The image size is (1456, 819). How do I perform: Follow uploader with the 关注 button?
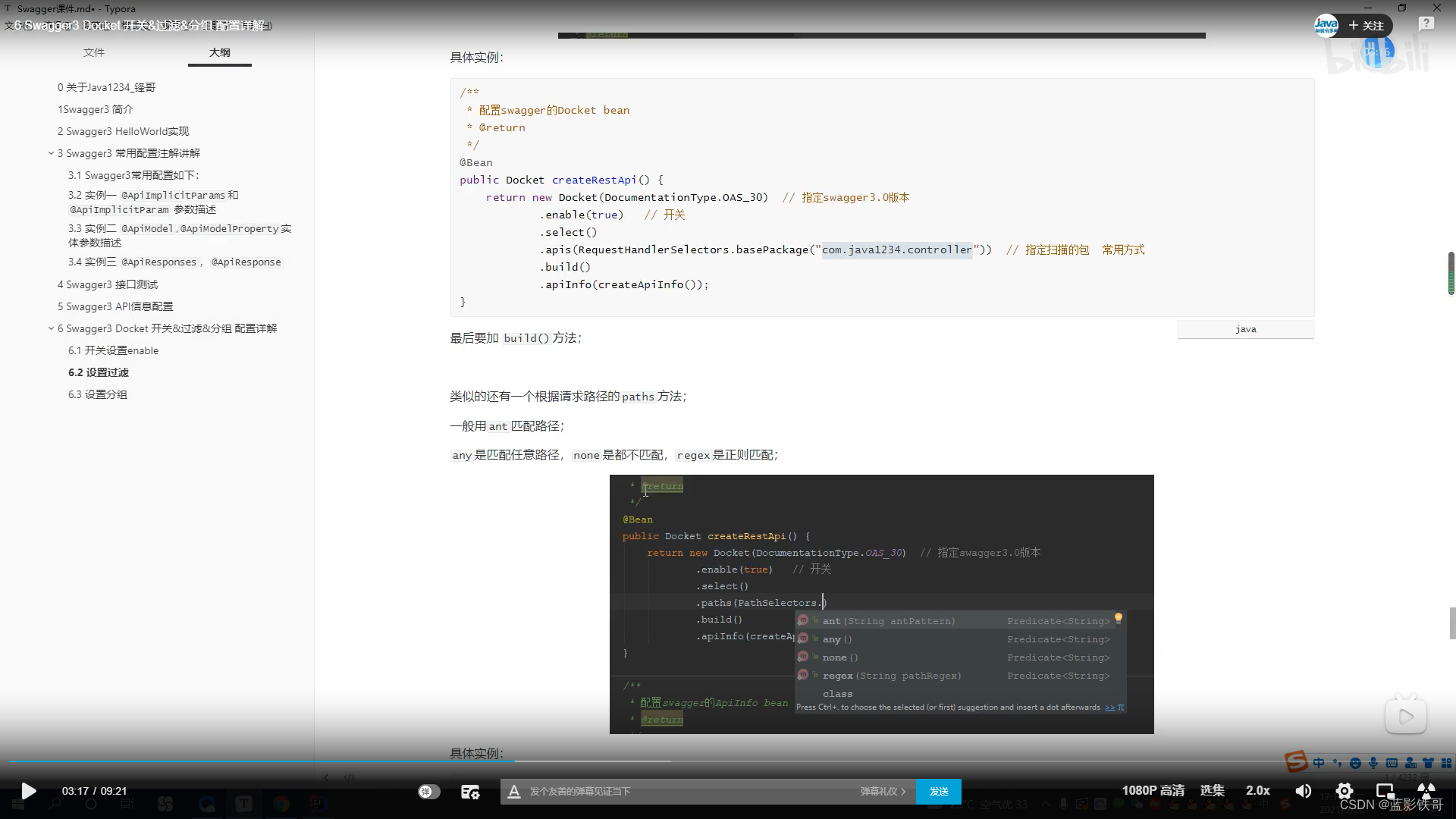(1367, 26)
